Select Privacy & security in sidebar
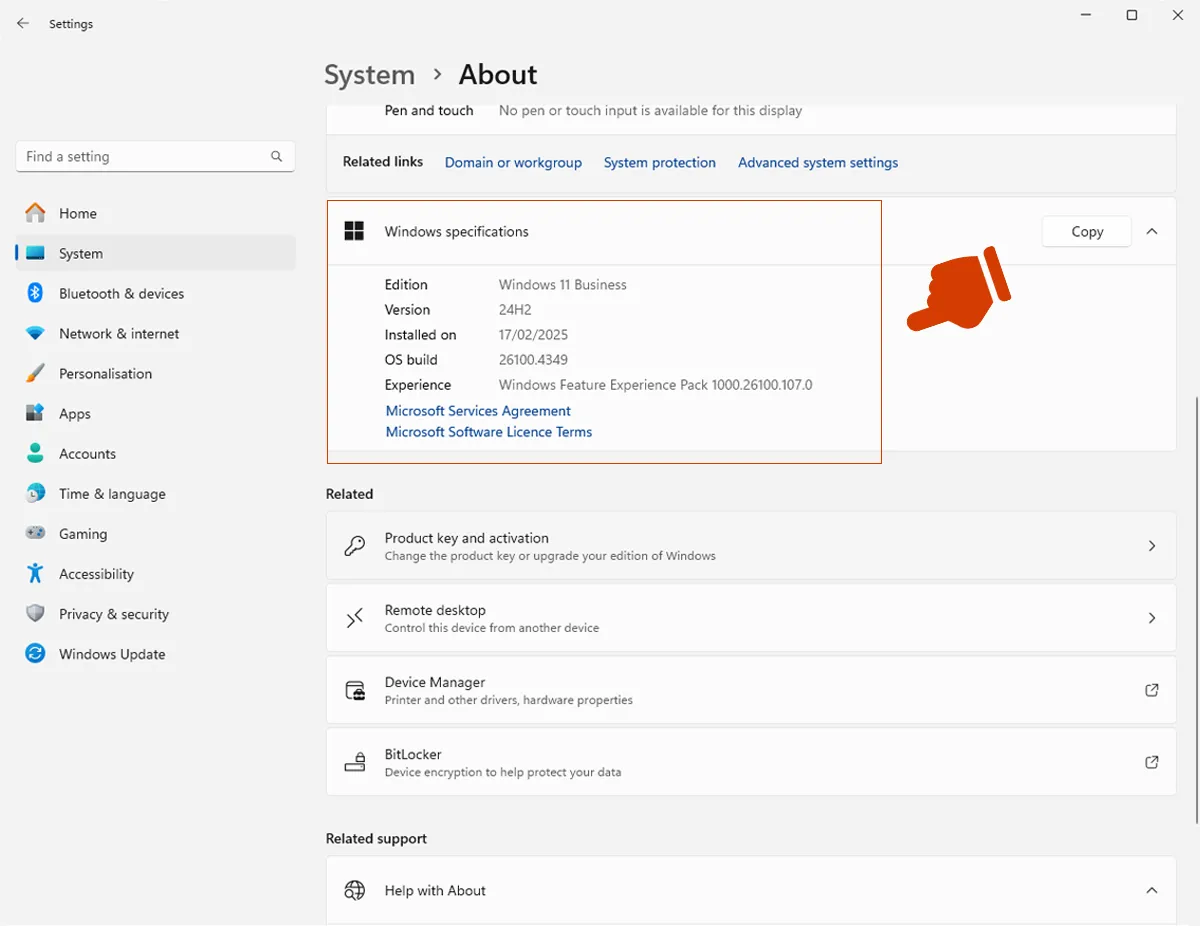 point(155,613)
